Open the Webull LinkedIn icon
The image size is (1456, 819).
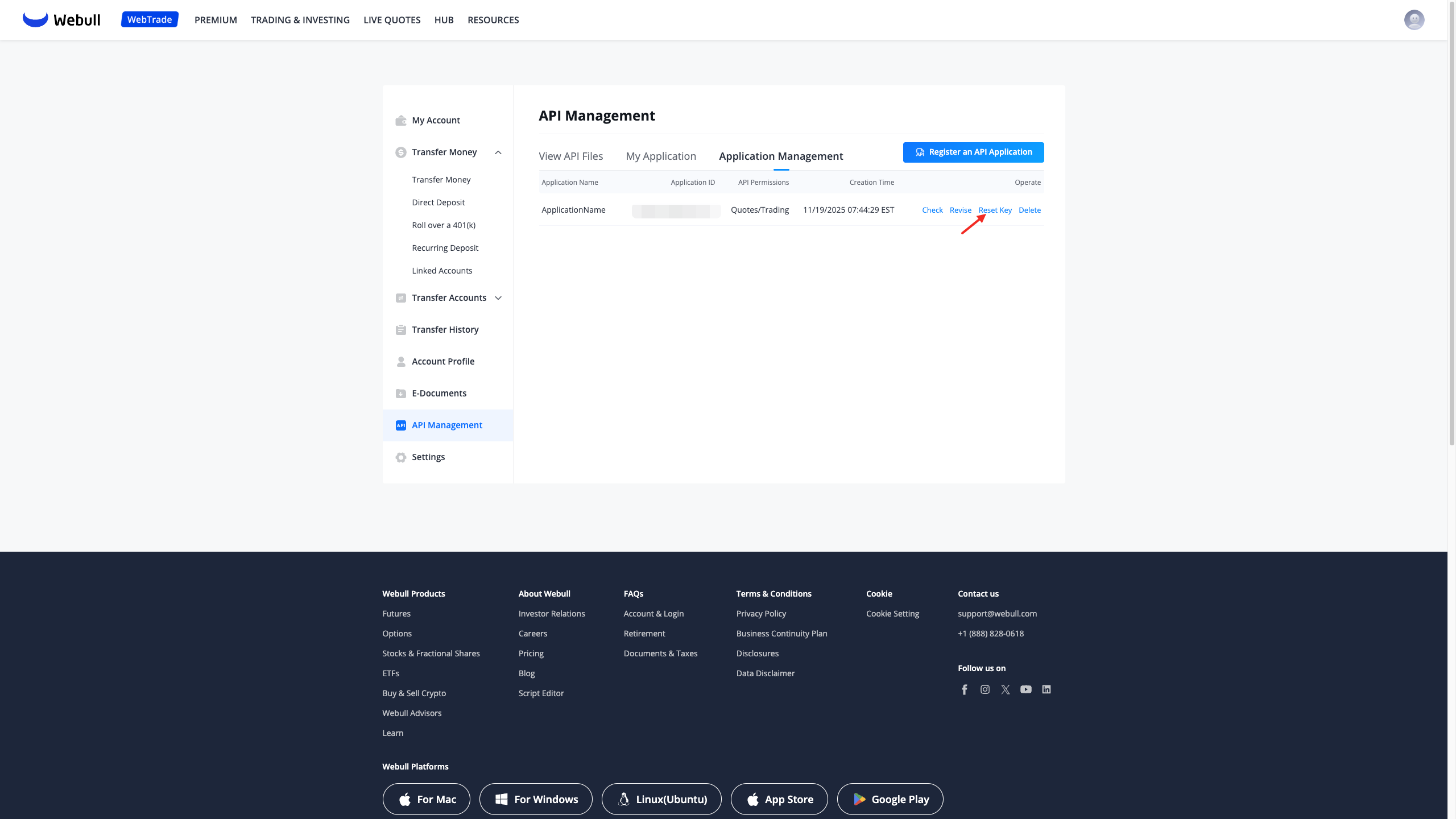tap(1046, 689)
